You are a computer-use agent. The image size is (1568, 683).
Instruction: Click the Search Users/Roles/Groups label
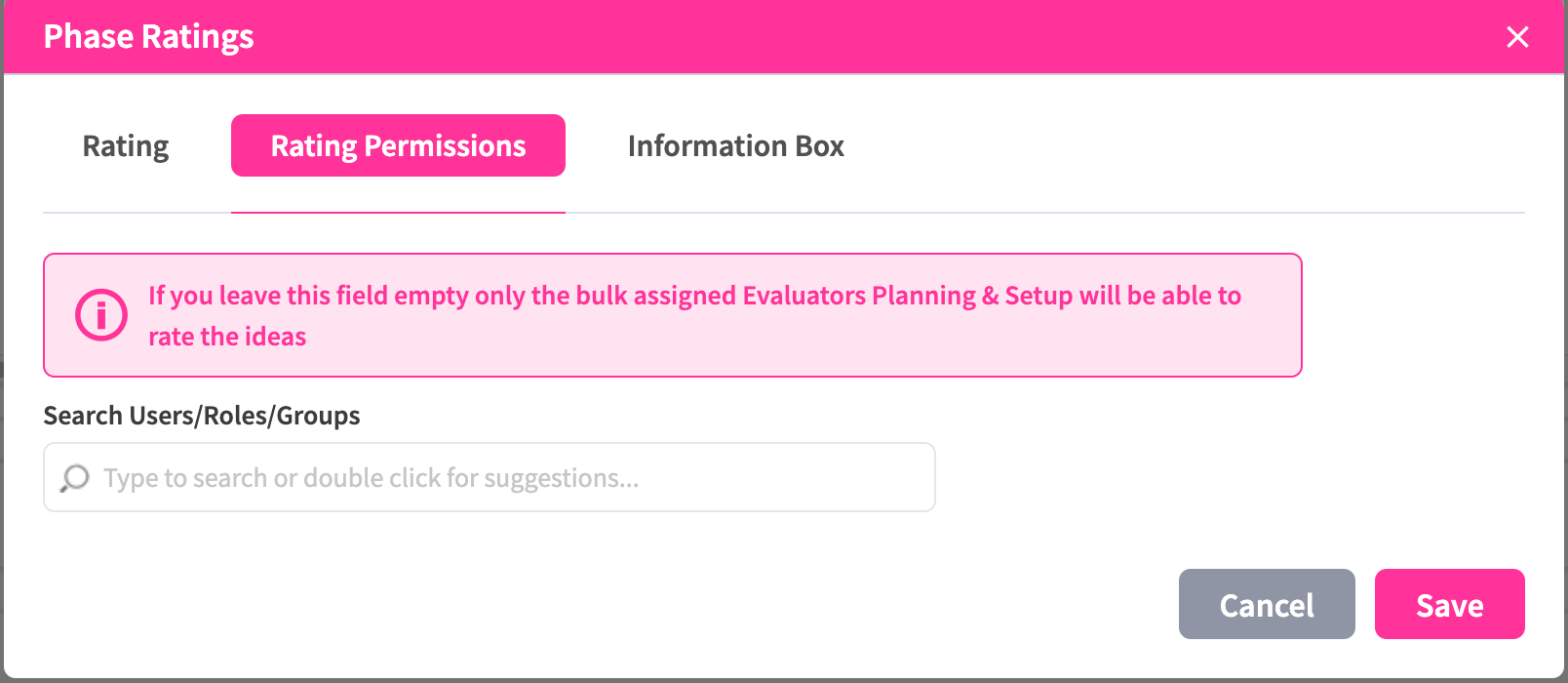coord(202,416)
